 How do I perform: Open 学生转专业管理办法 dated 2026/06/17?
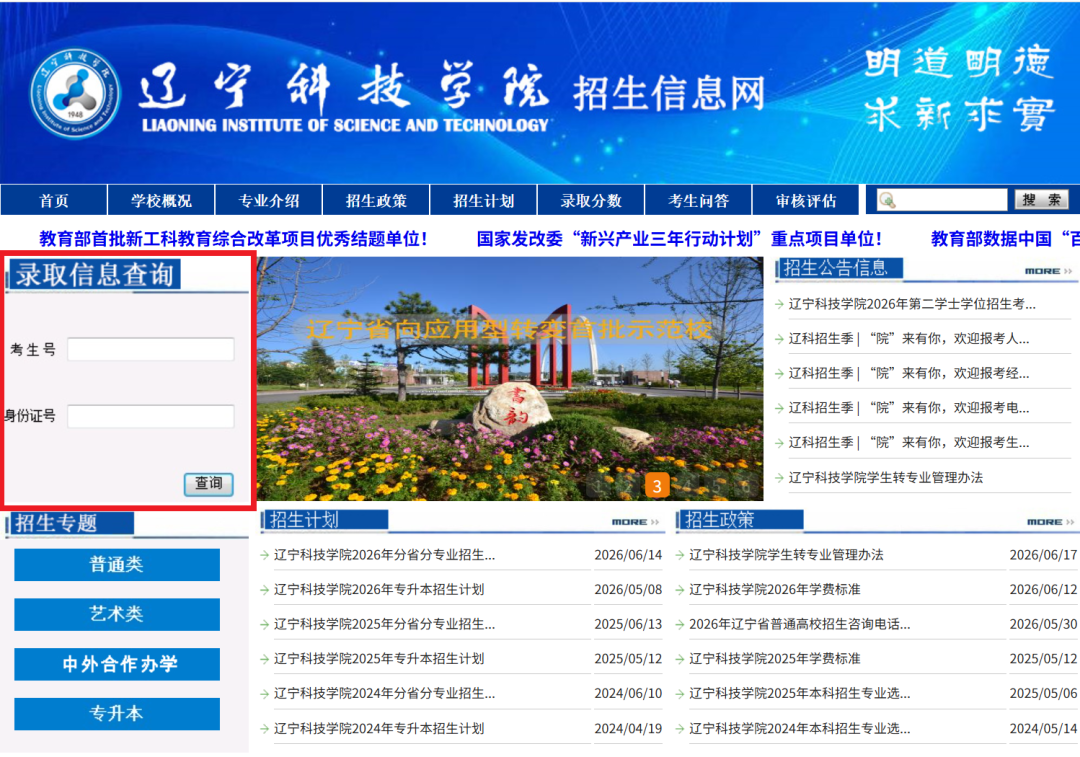pos(786,554)
